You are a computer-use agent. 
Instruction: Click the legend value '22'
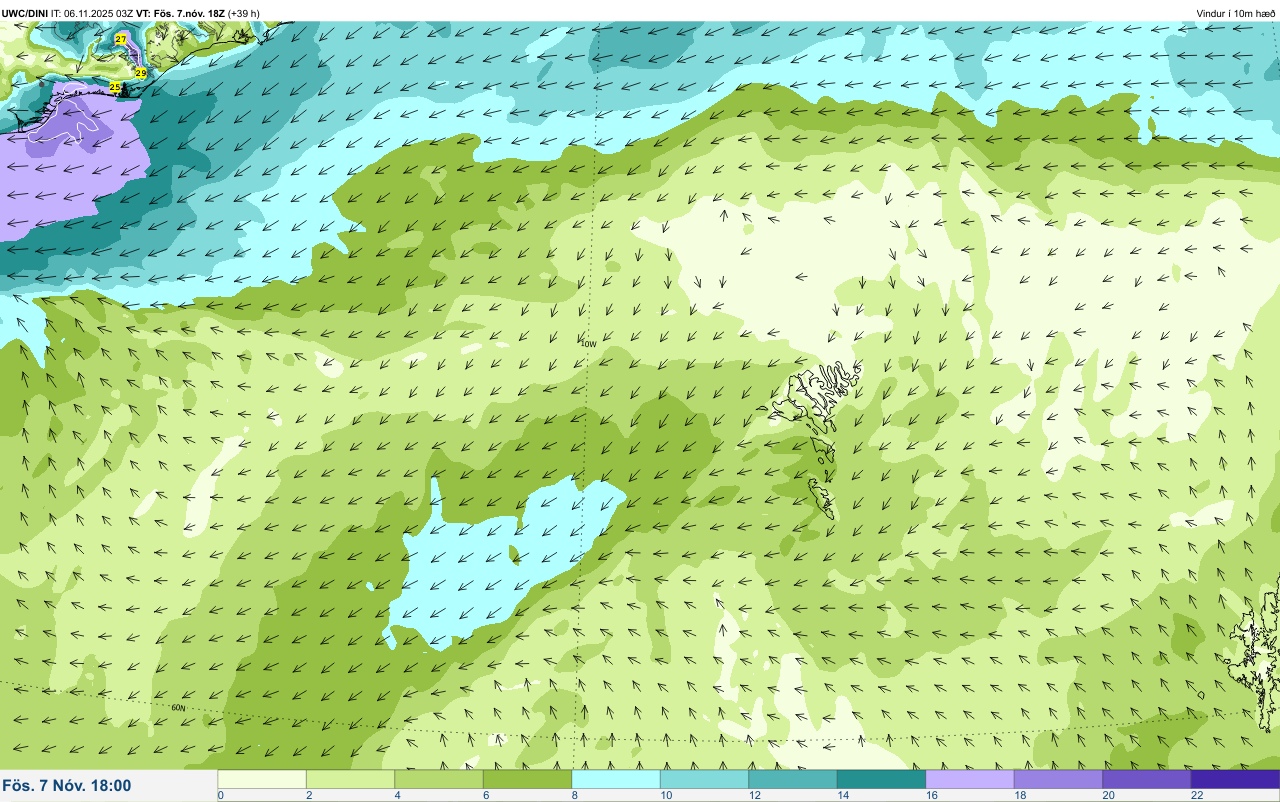[1197, 795]
